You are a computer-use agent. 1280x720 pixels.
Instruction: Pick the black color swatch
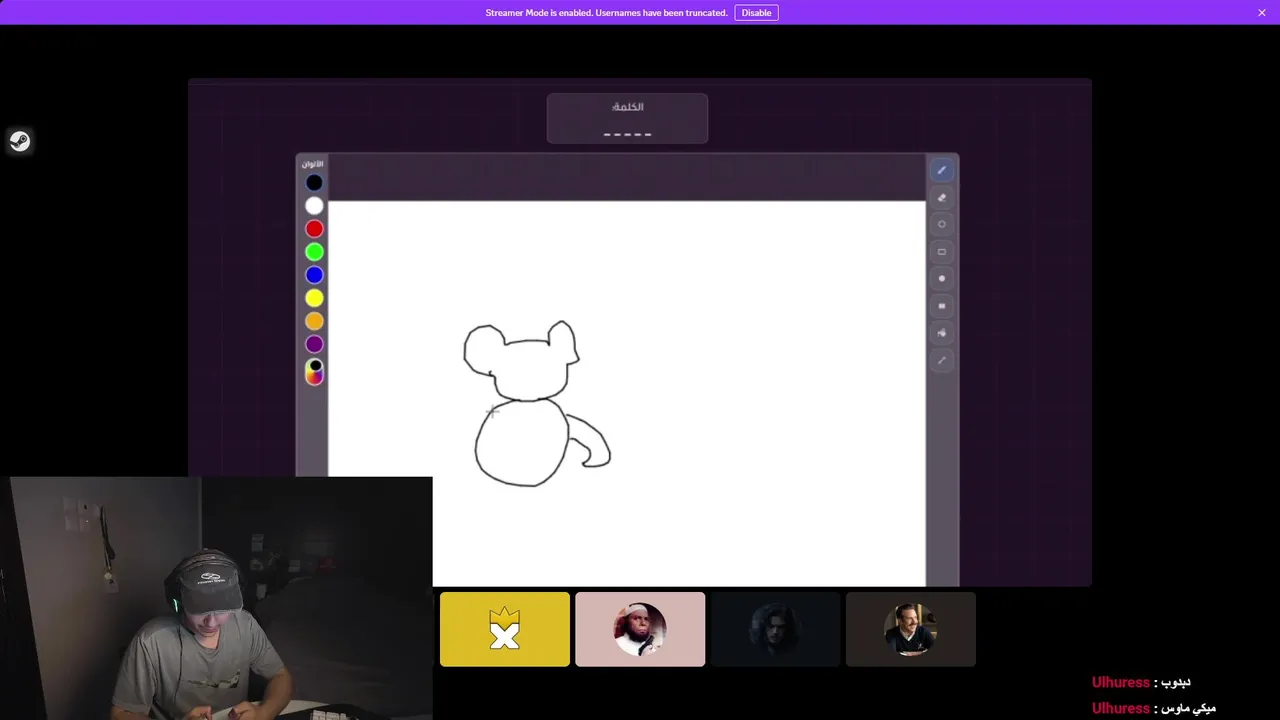(314, 182)
